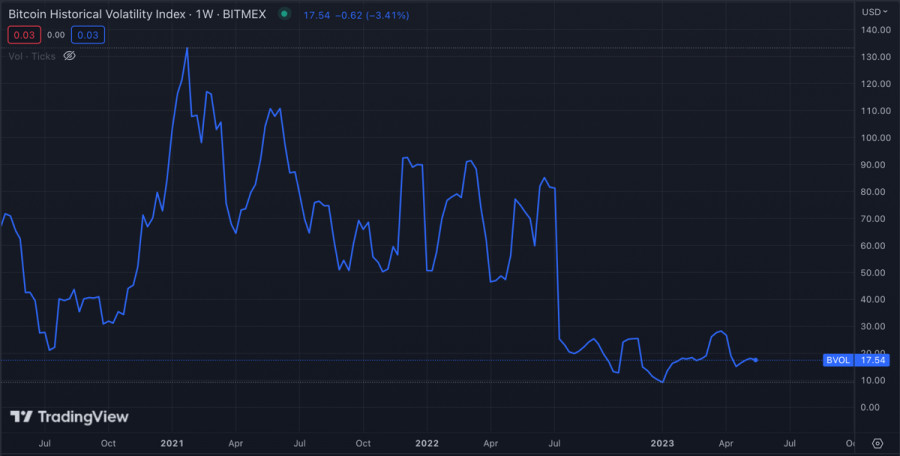This screenshot has height=456, width=900.
Task: Click the red 0.03 value box
Action: pyautogui.click(x=23, y=35)
